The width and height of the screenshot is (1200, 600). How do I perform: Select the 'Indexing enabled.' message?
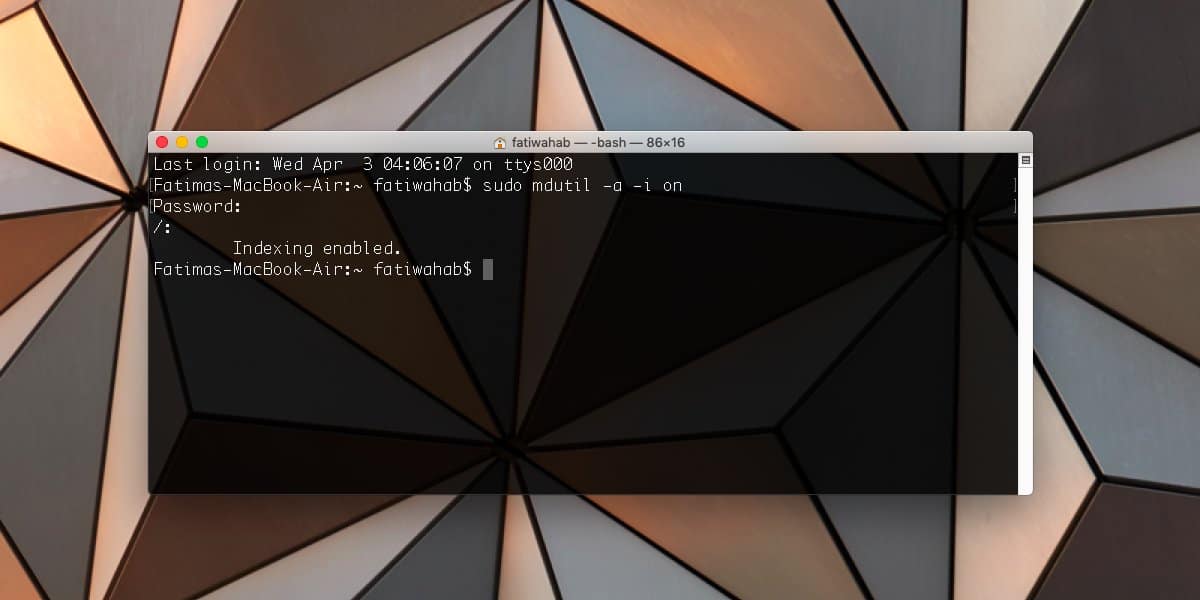point(316,248)
